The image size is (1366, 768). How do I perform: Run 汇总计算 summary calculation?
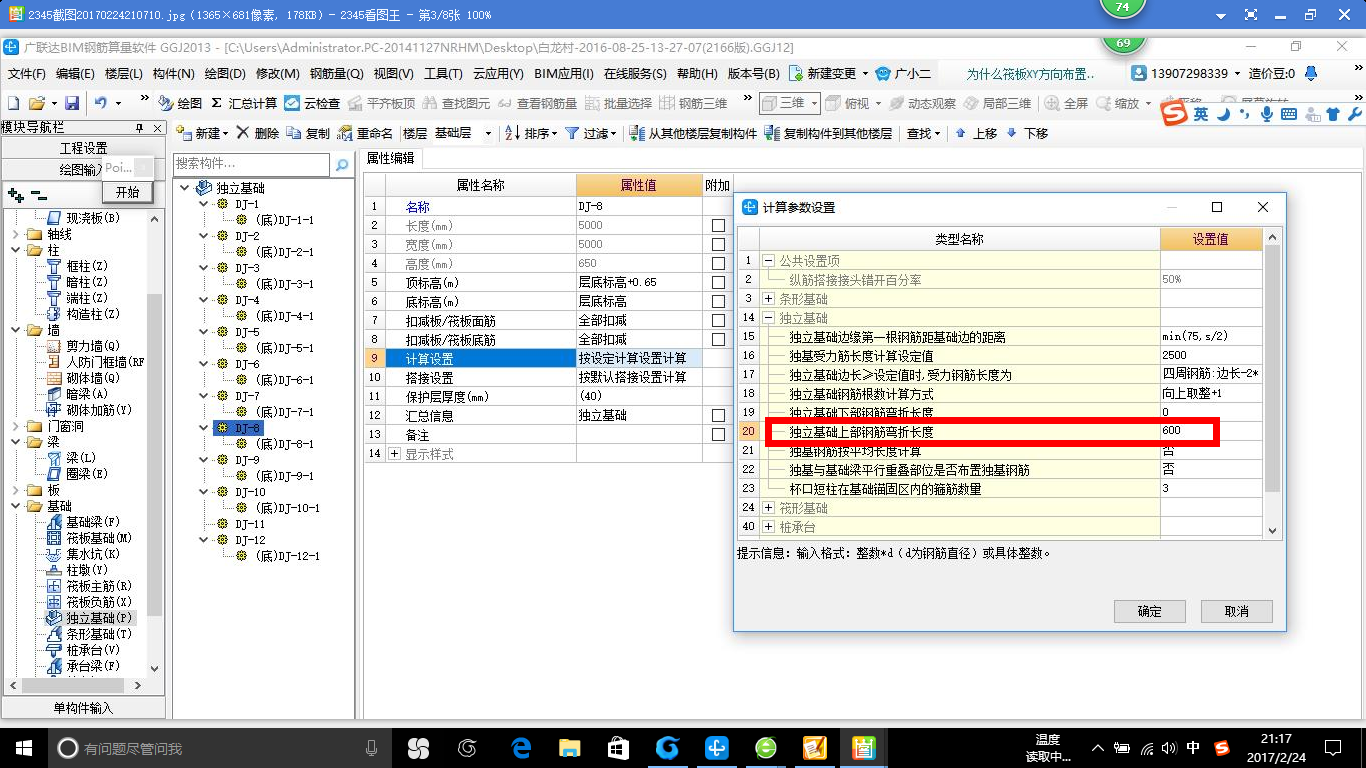(x=243, y=103)
